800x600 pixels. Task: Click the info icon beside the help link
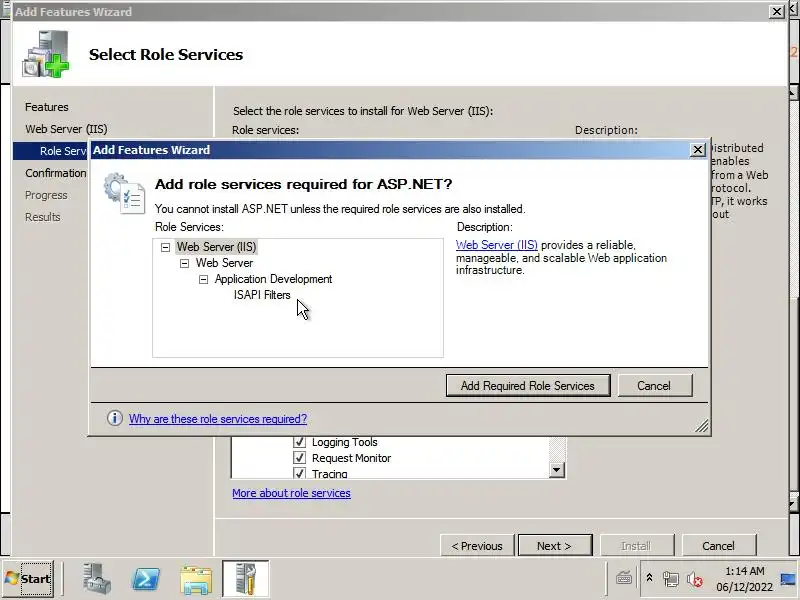115,418
